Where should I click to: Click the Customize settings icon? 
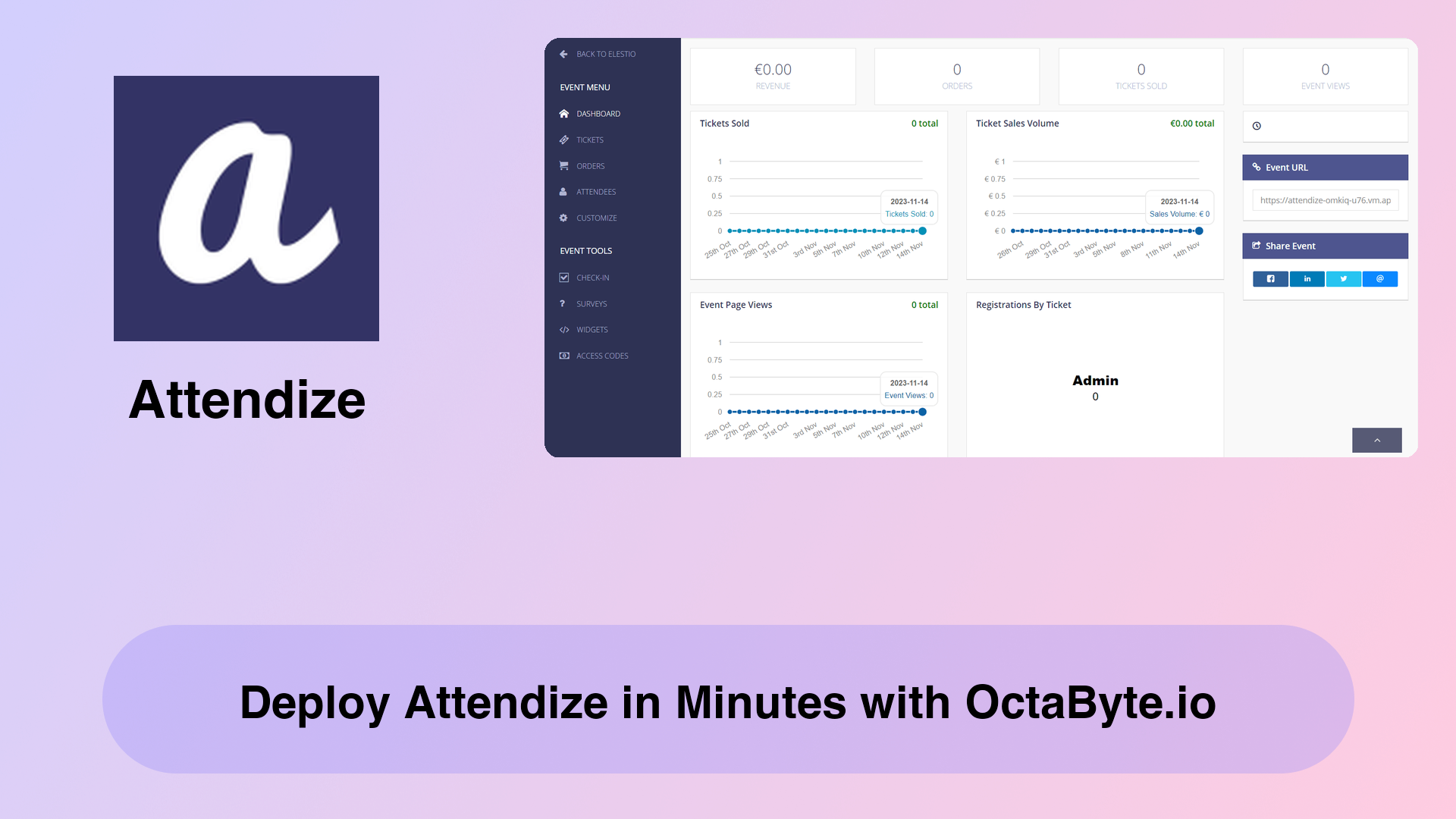(564, 218)
